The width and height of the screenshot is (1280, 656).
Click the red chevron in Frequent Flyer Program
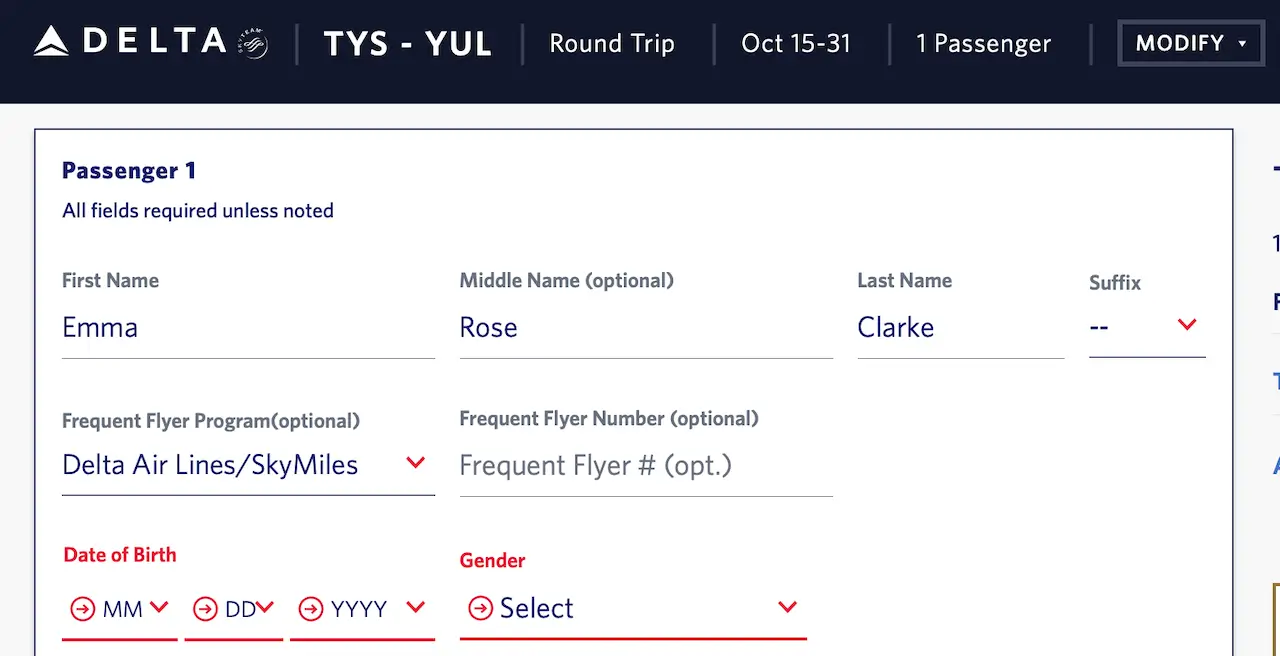coord(416,463)
